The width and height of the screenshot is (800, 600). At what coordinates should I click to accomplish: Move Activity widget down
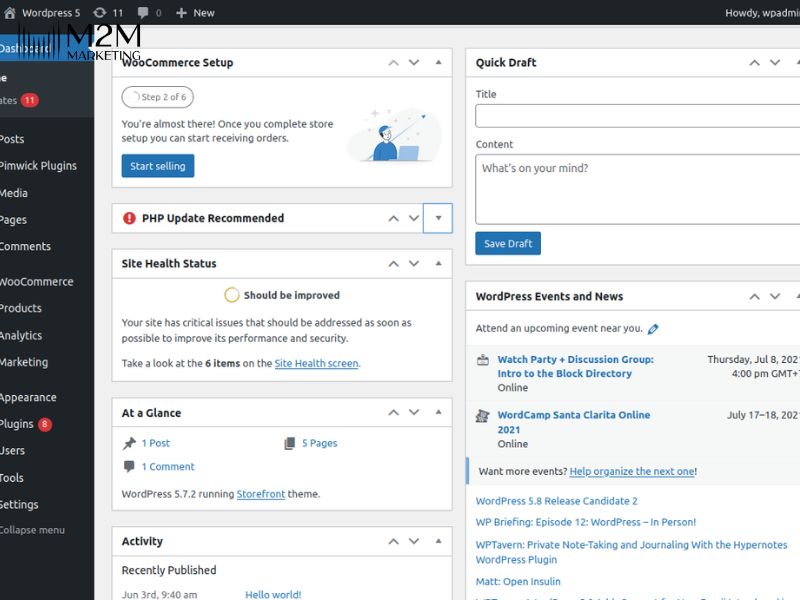tap(414, 541)
